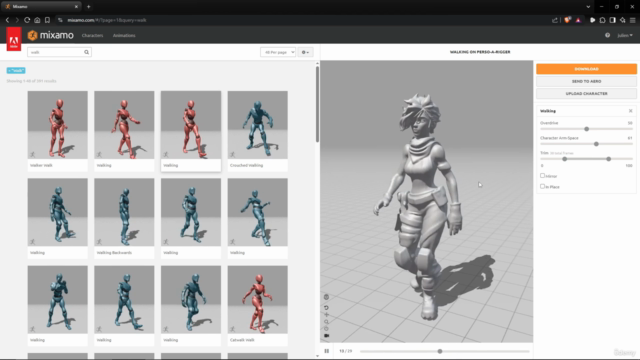The width and height of the screenshot is (640, 360).
Task: Adjust the Character Arm-Space slider handle
Action: point(596,144)
